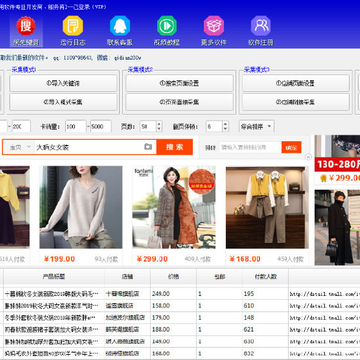This screenshot has width=360, height=360.
Task: Open the yellow run log icon
Action: (x=73, y=26)
